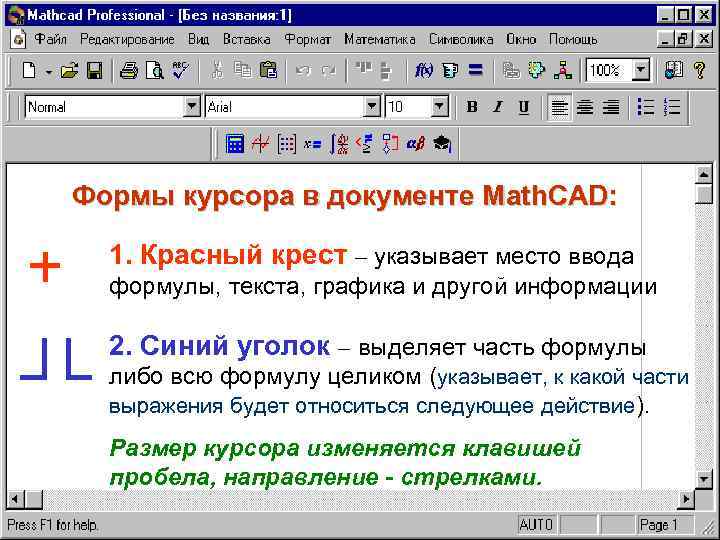Viewport: 720px width, 540px height.
Task: Open the Символика menu
Action: [x=461, y=39]
